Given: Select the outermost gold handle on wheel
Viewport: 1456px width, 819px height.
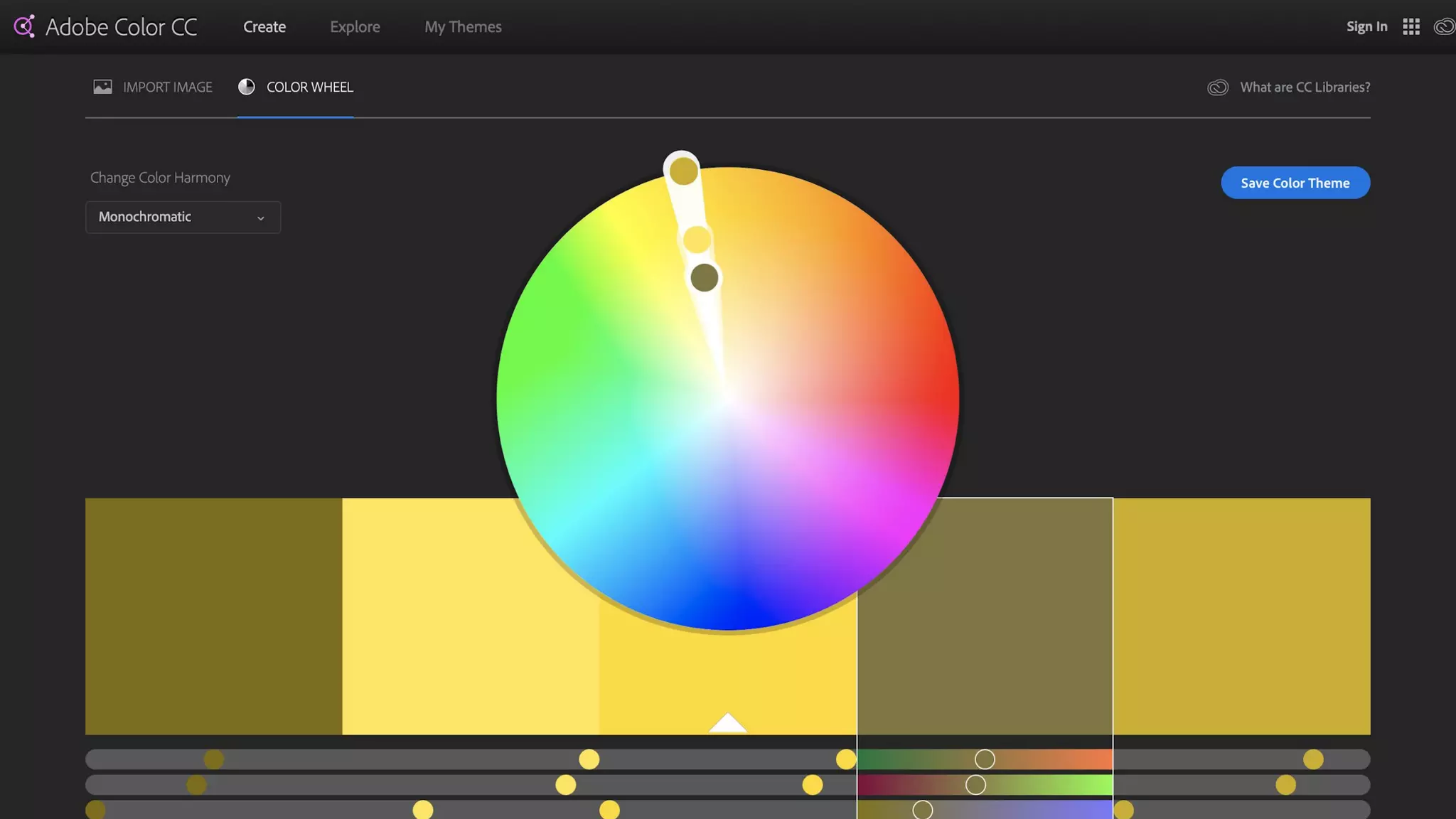Looking at the screenshot, I should [683, 171].
